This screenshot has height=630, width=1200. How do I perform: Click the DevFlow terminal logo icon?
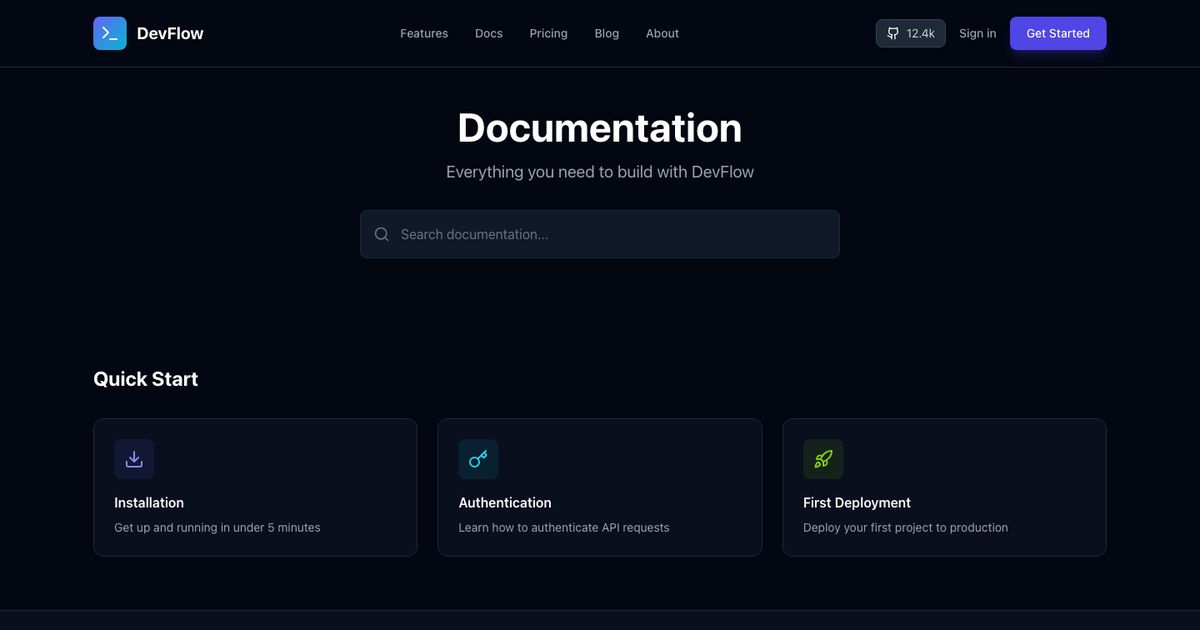[110, 33]
